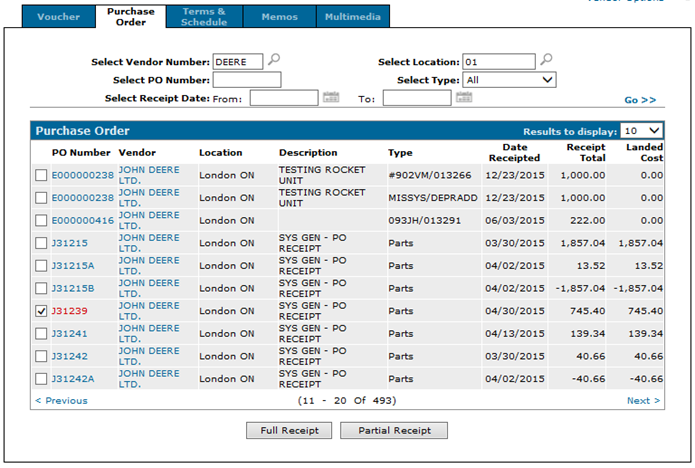Check the J31242 row checkbox

41,356
